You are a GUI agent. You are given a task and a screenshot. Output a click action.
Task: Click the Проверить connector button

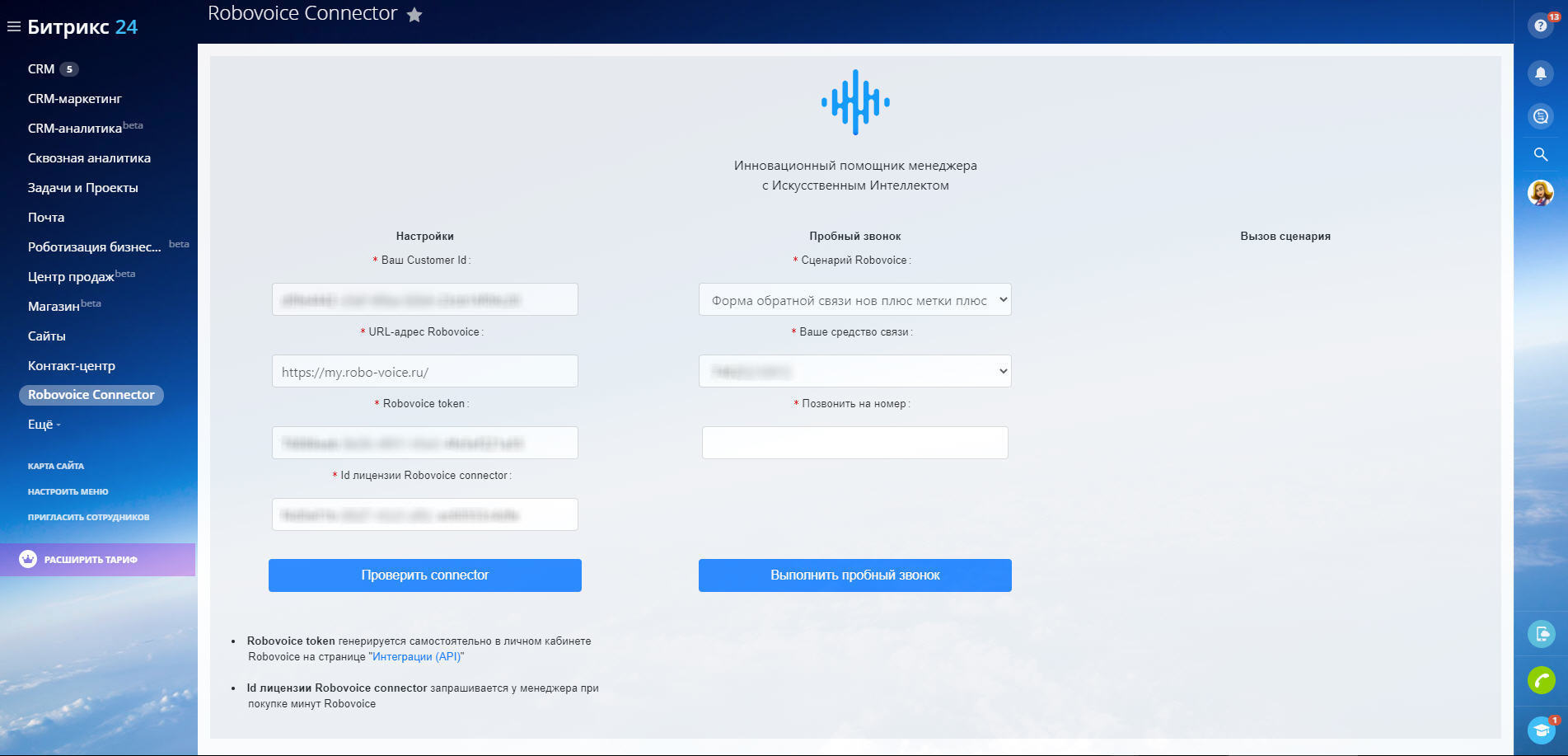(x=425, y=575)
